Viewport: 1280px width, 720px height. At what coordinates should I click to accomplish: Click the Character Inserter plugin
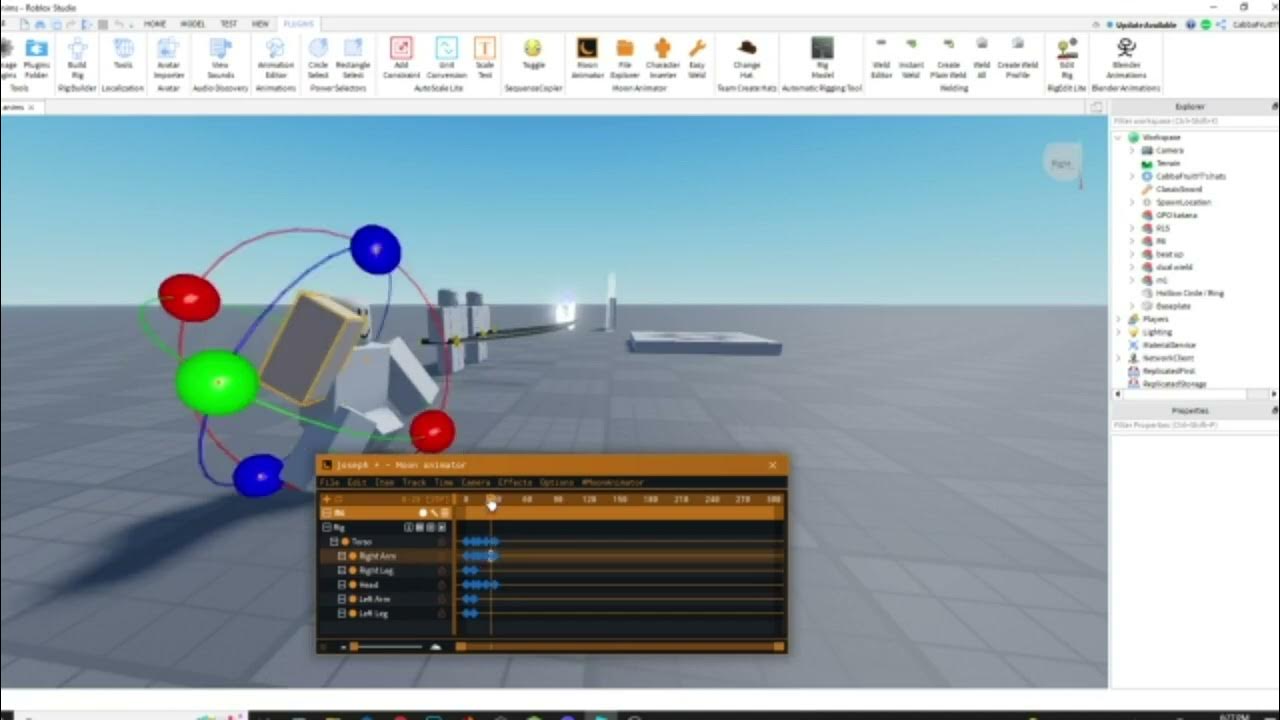point(662,58)
